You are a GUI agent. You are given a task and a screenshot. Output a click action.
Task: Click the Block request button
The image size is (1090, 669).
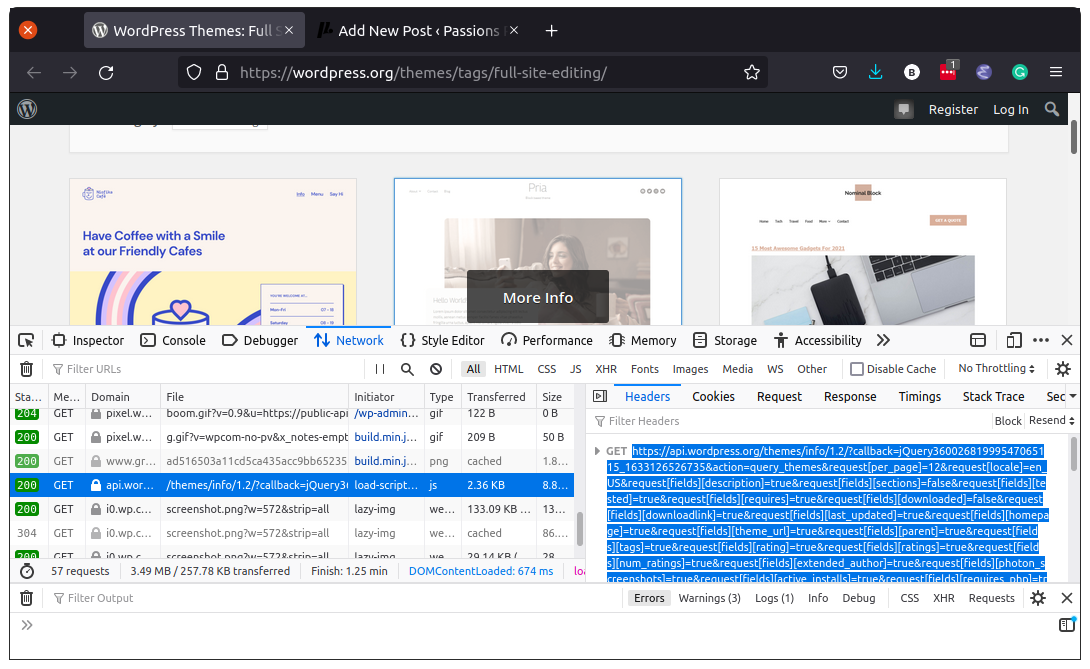tap(1007, 421)
